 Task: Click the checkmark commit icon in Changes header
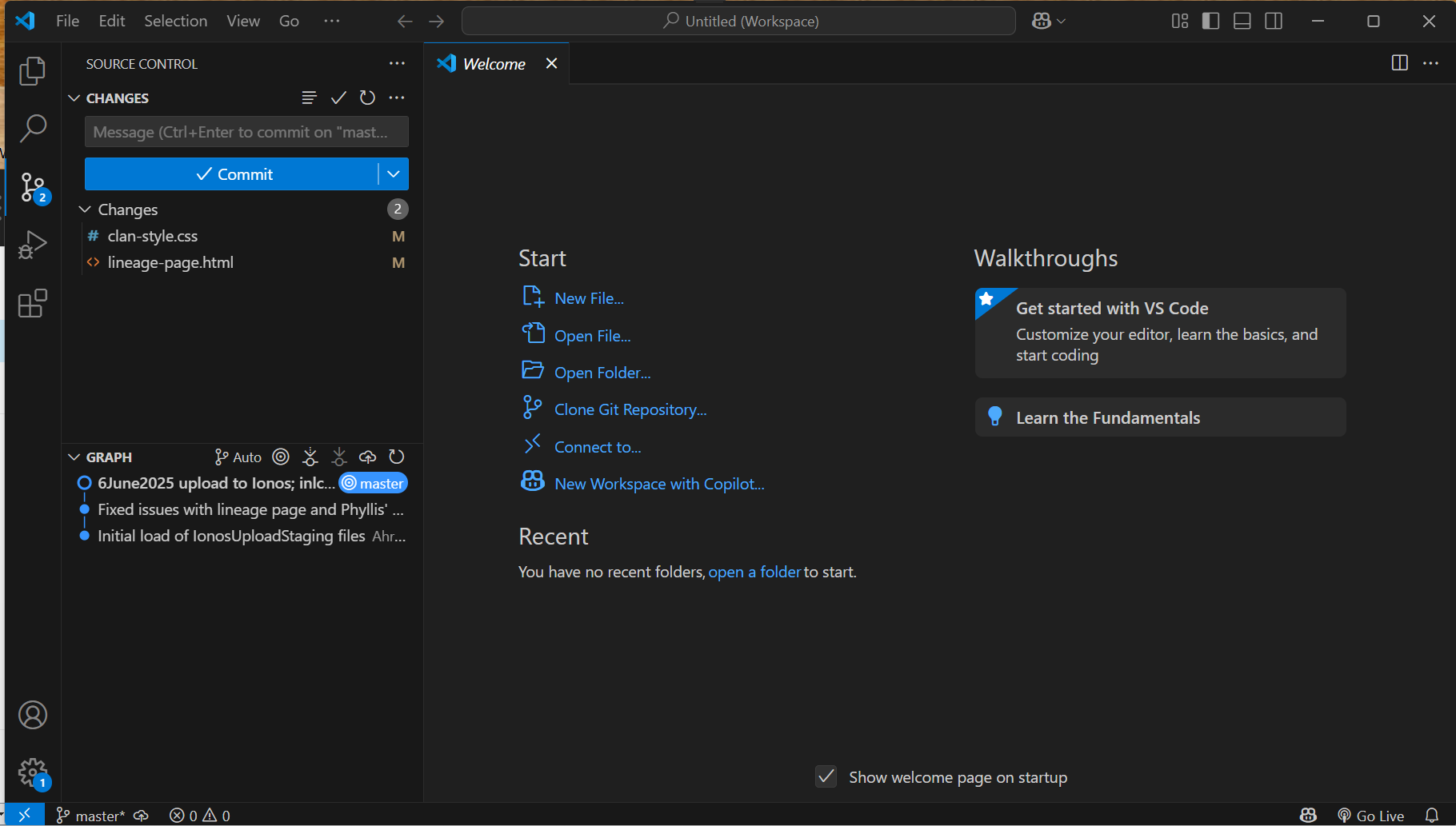tap(338, 98)
